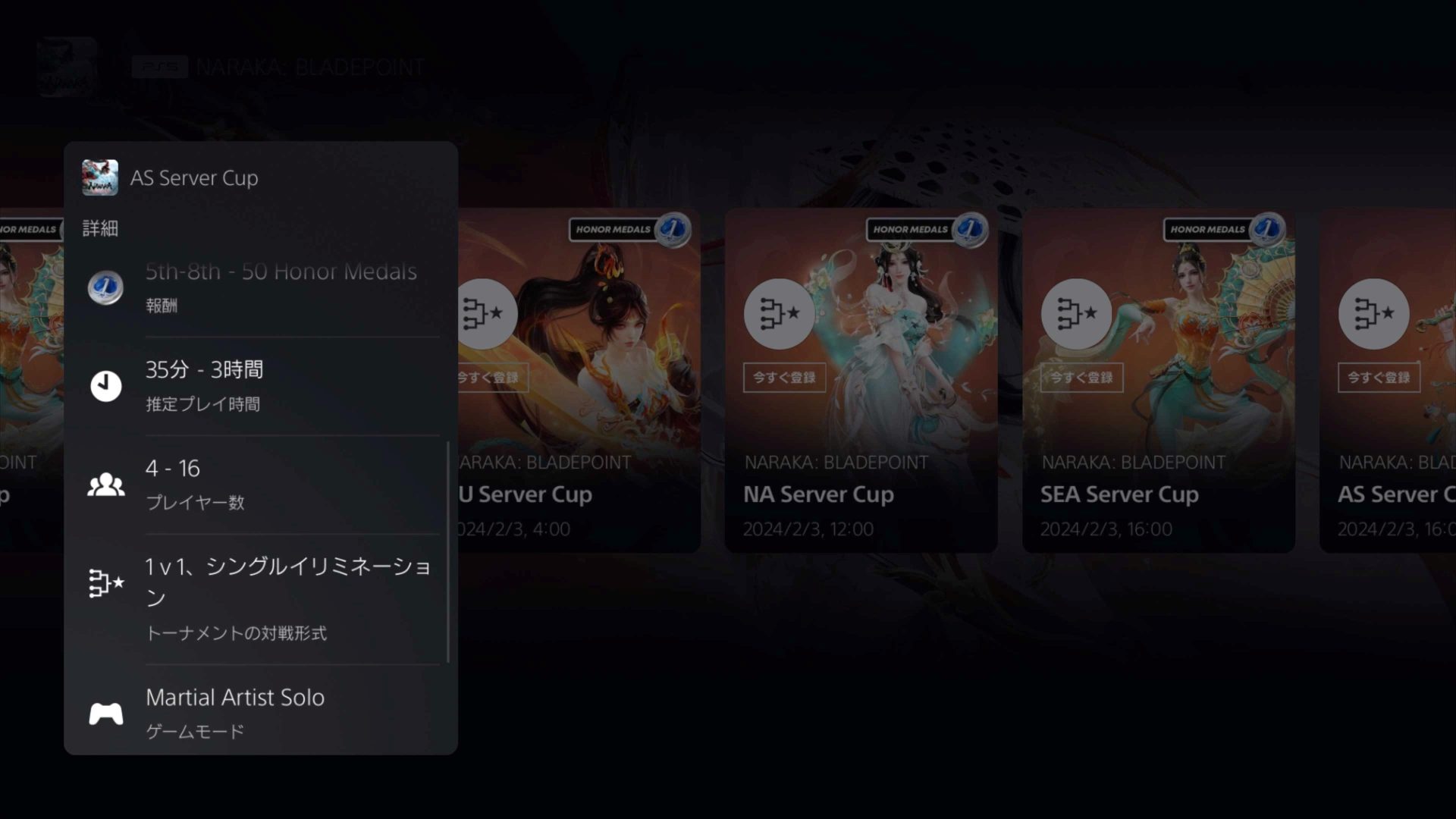Click the players group icon
This screenshot has height=819, width=1456.
tap(105, 485)
